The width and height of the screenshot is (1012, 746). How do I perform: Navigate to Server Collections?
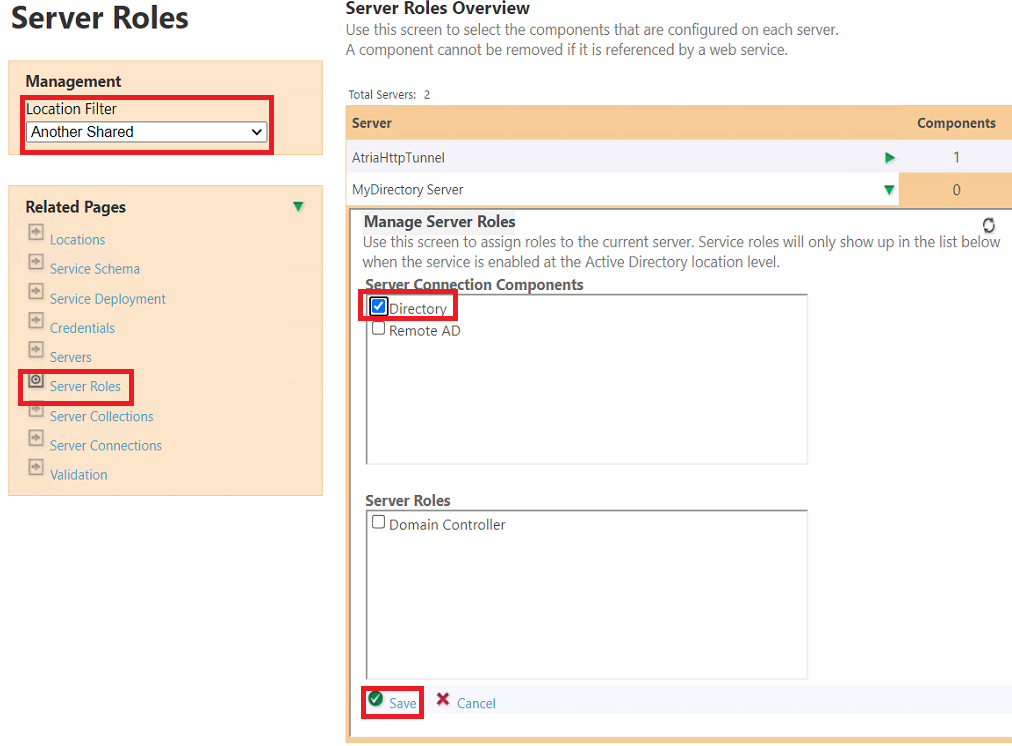click(102, 416)
